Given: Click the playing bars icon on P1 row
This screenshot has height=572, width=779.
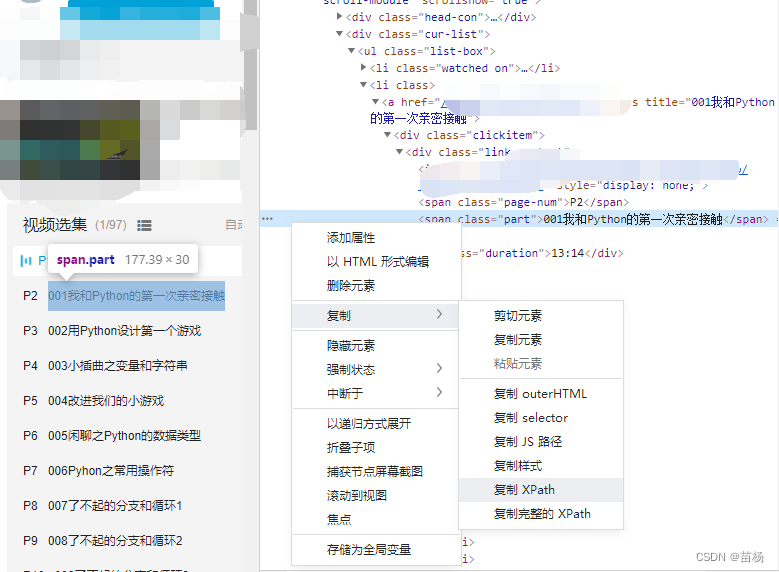Looking at the screenshot, I should 26,260.
